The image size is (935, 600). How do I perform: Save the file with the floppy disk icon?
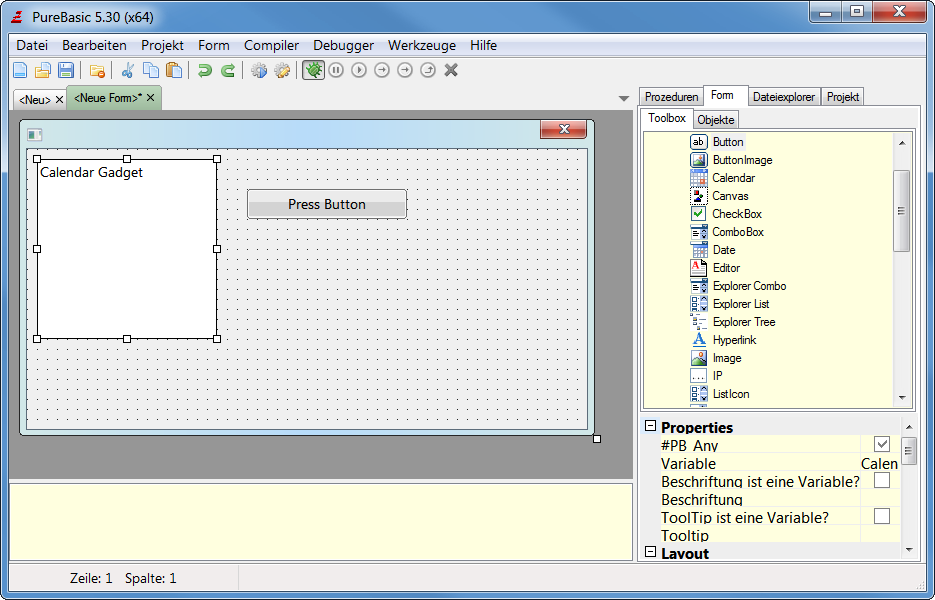pyautogui.click(x=66, y=70)
